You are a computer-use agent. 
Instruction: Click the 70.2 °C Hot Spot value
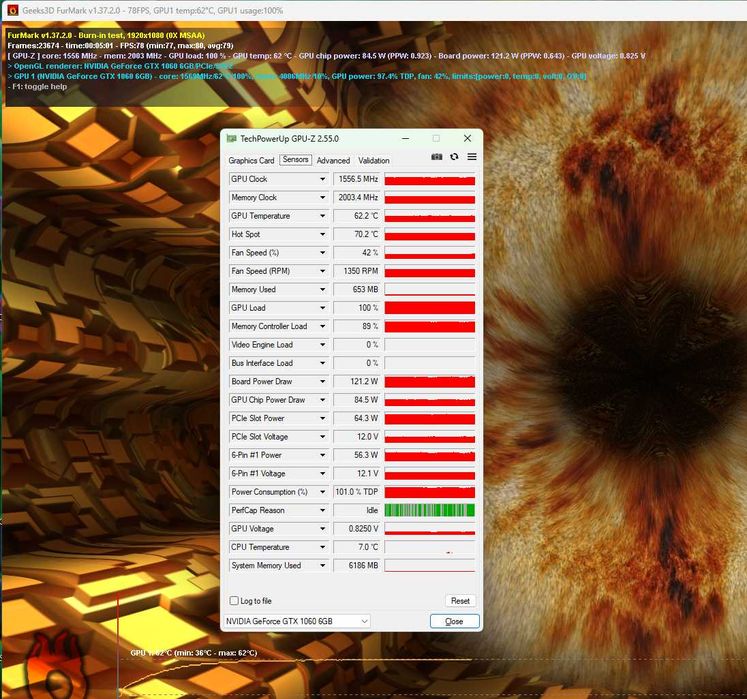point(356,234)
